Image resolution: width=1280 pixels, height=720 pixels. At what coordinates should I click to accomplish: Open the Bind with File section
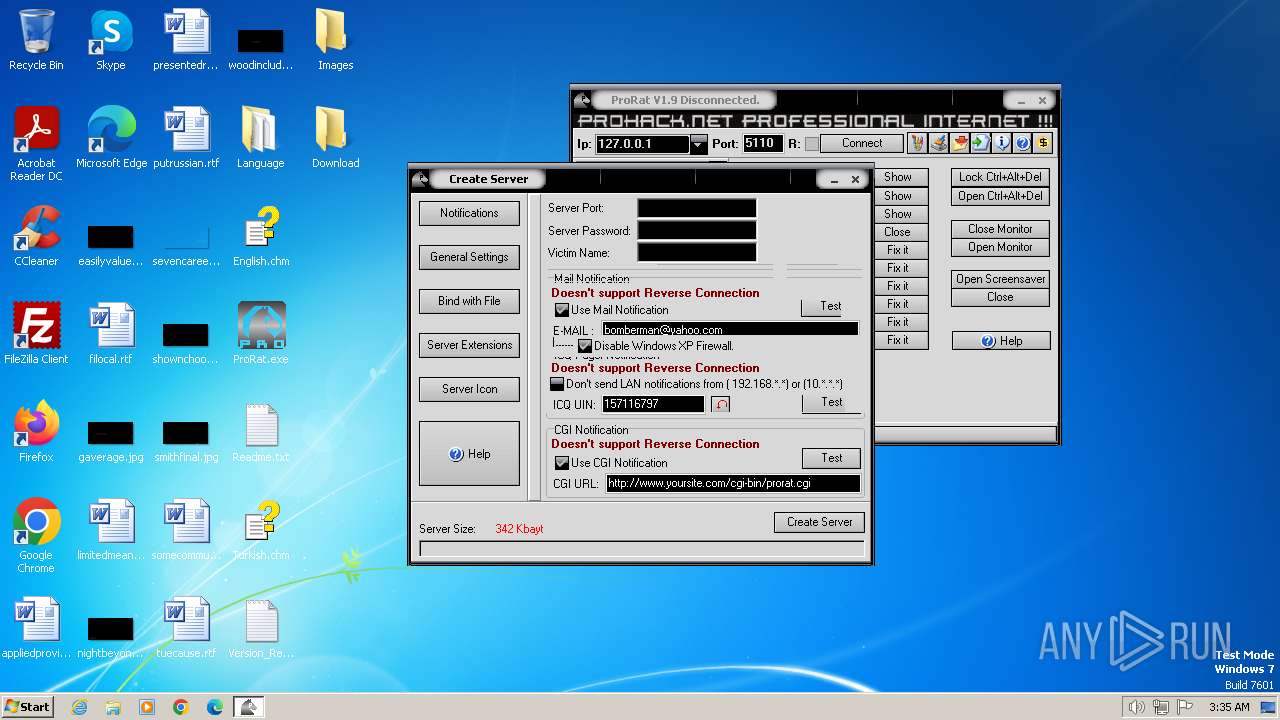pos(469,301)
